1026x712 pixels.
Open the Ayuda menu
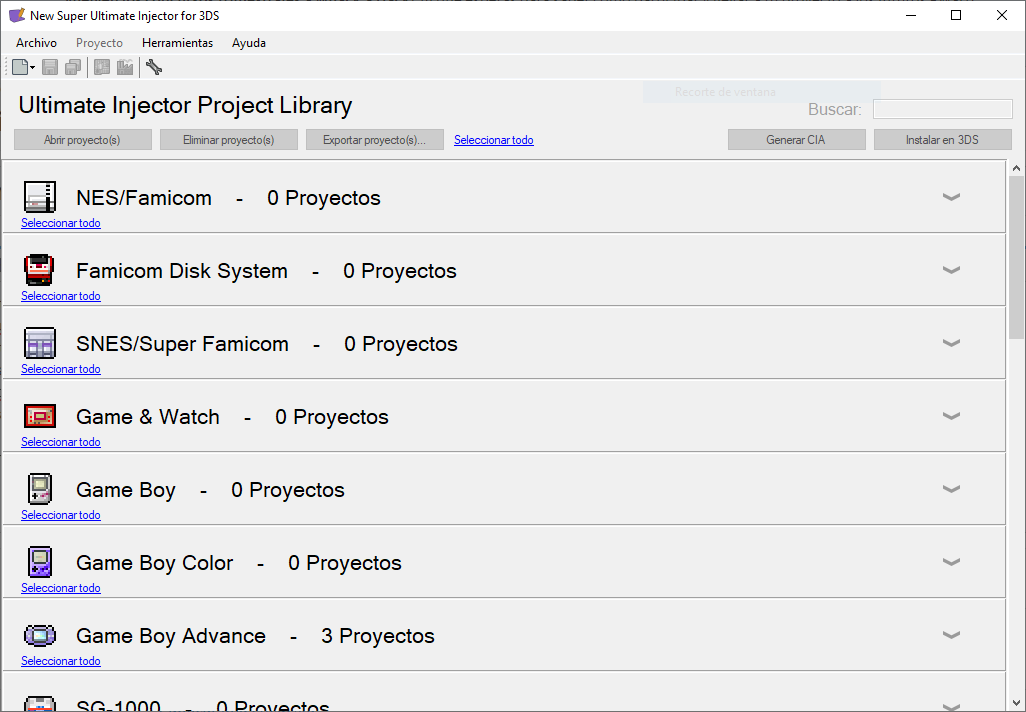tap(248, 43)
